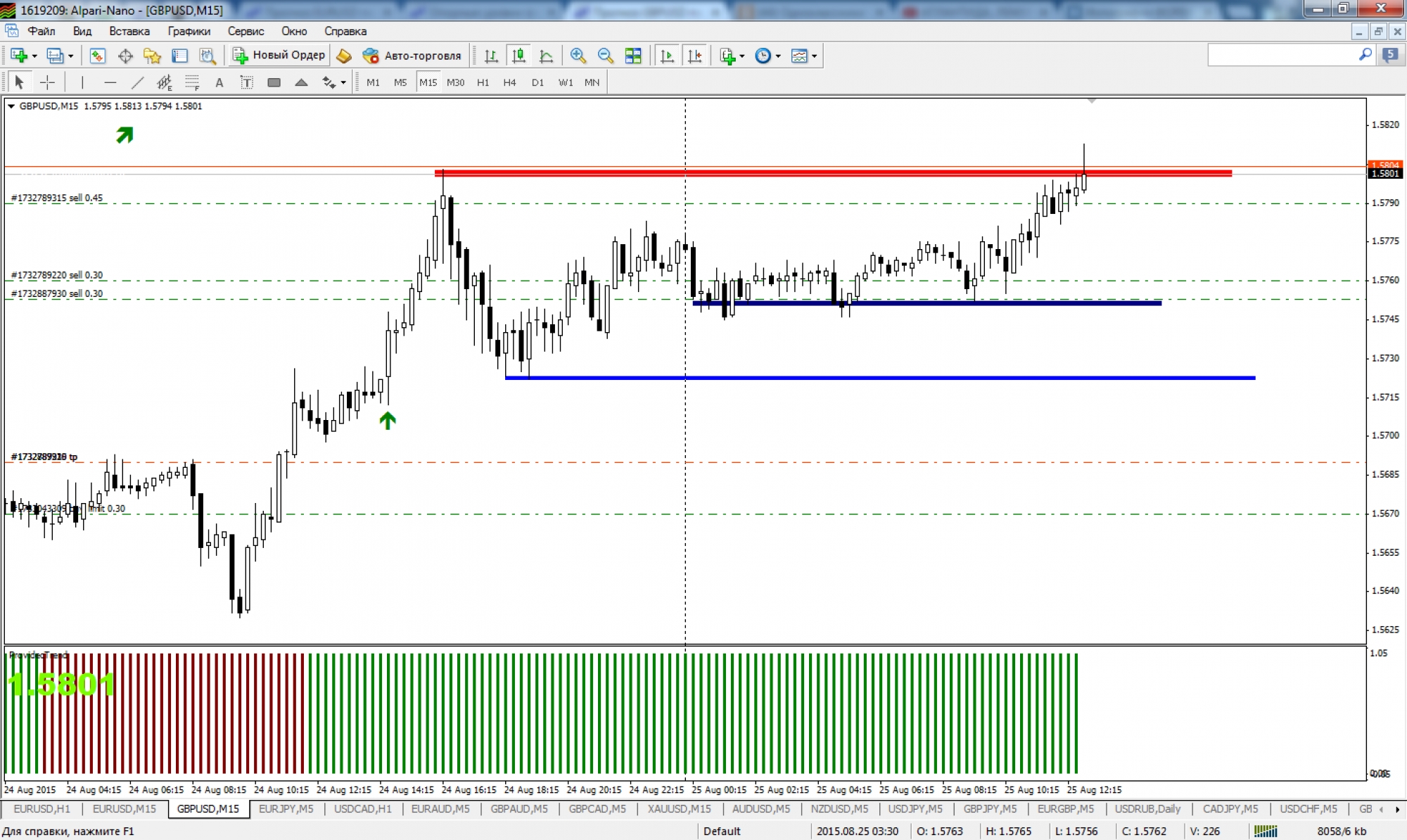Viewport: 1407px width, 840px height.
Task: Open the arrows objects dropdown
Action: [343, 82]
